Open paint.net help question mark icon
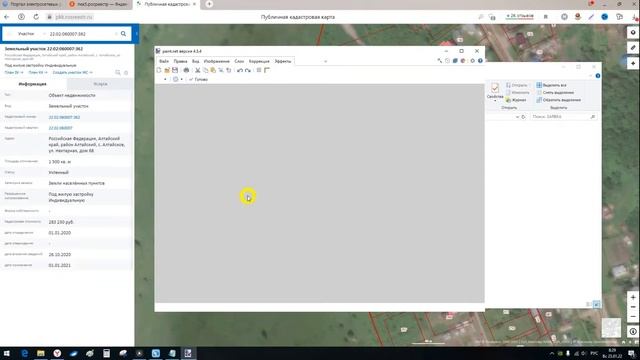This screenshot has height=360, width=640. tap(480, 61)
